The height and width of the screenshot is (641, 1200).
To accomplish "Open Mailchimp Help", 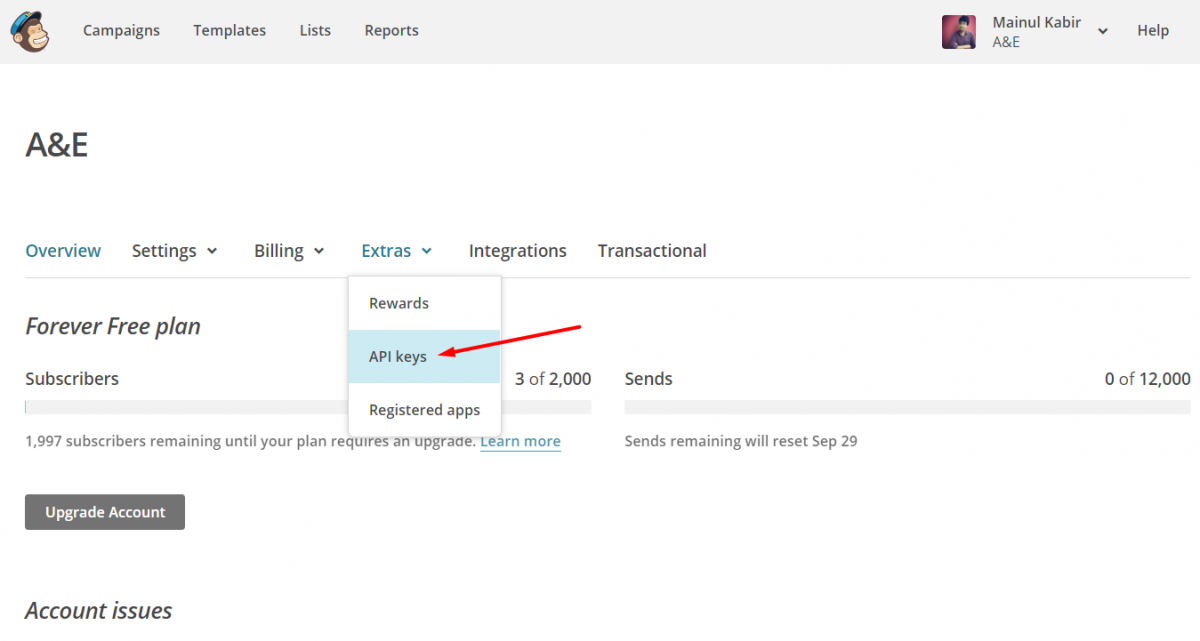I will 1152,30.
